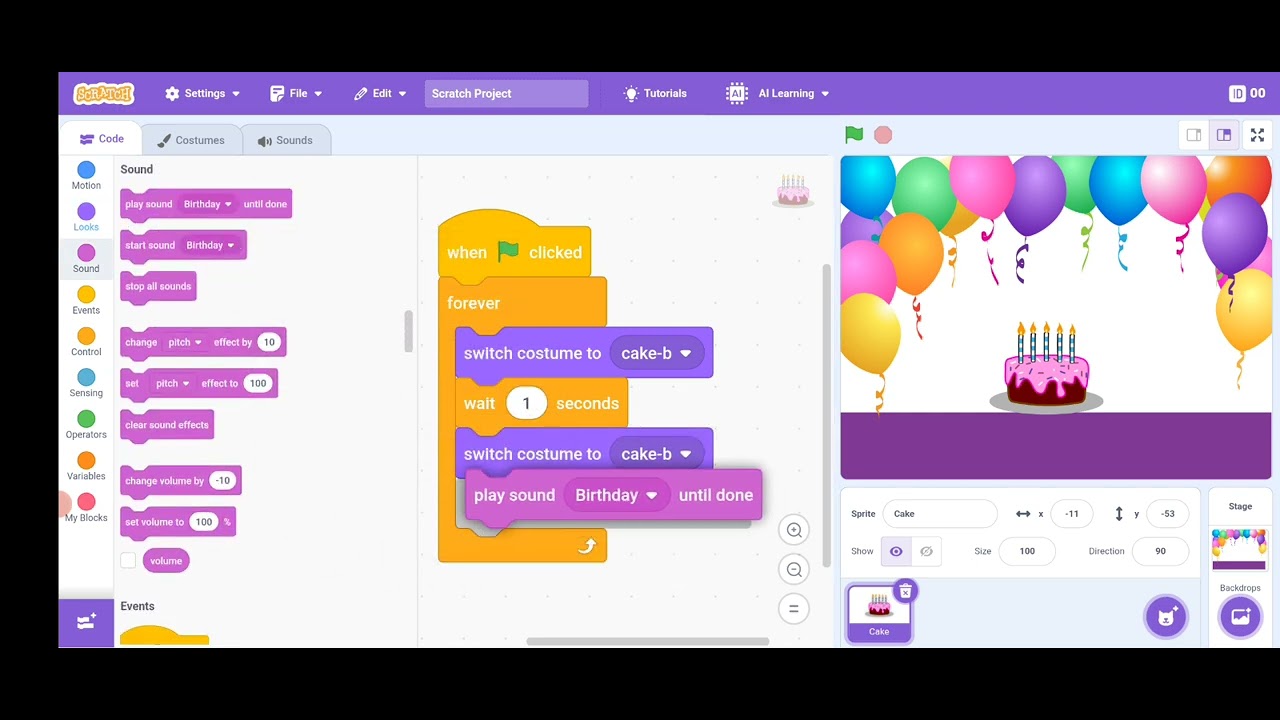The image size is (1280, 720).
Task: Switch to small stage layout
Action: pyautogui.click(x=1194, y=135)
